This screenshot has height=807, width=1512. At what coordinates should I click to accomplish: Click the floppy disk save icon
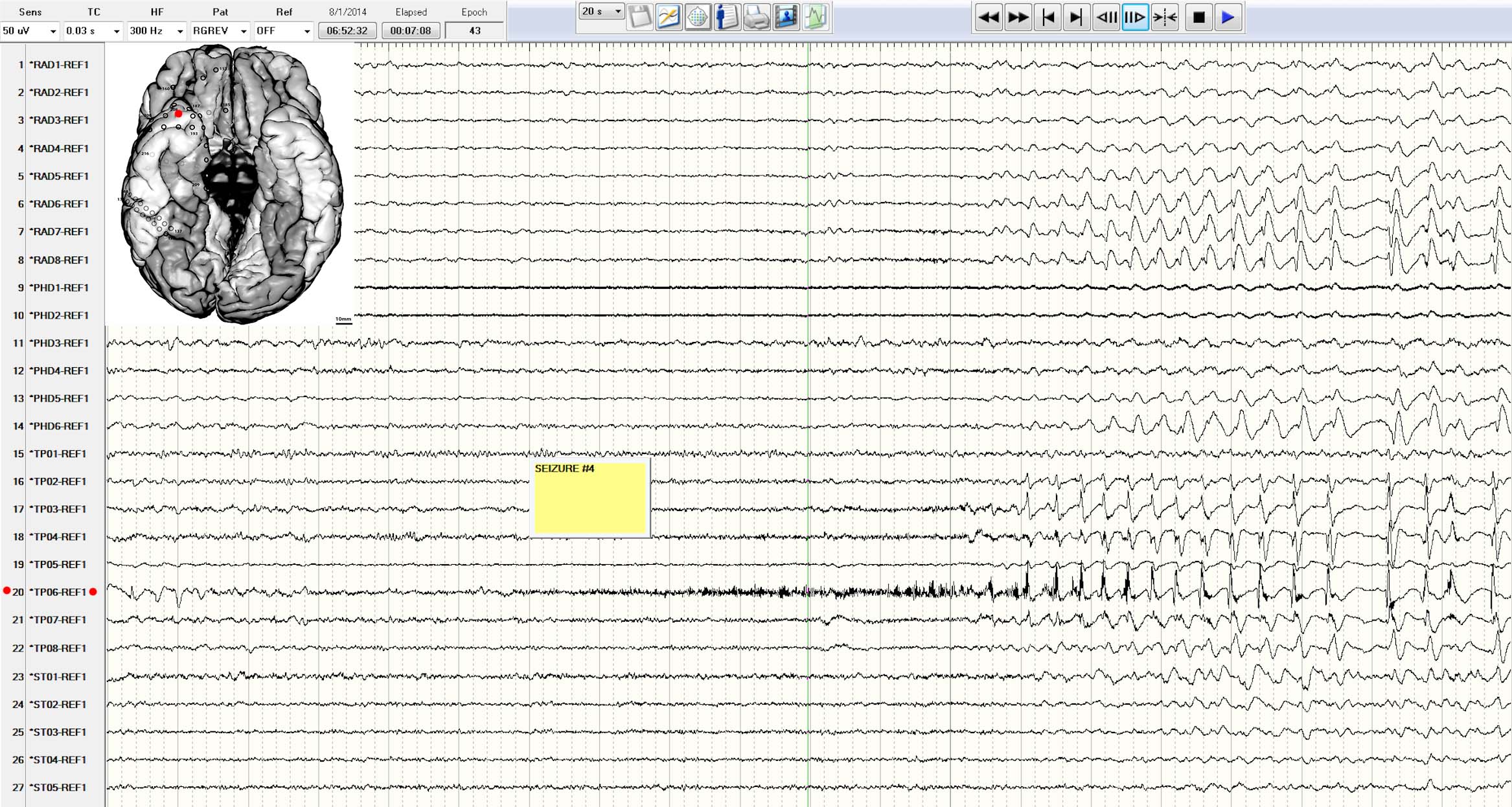click(x=639, y=17)
